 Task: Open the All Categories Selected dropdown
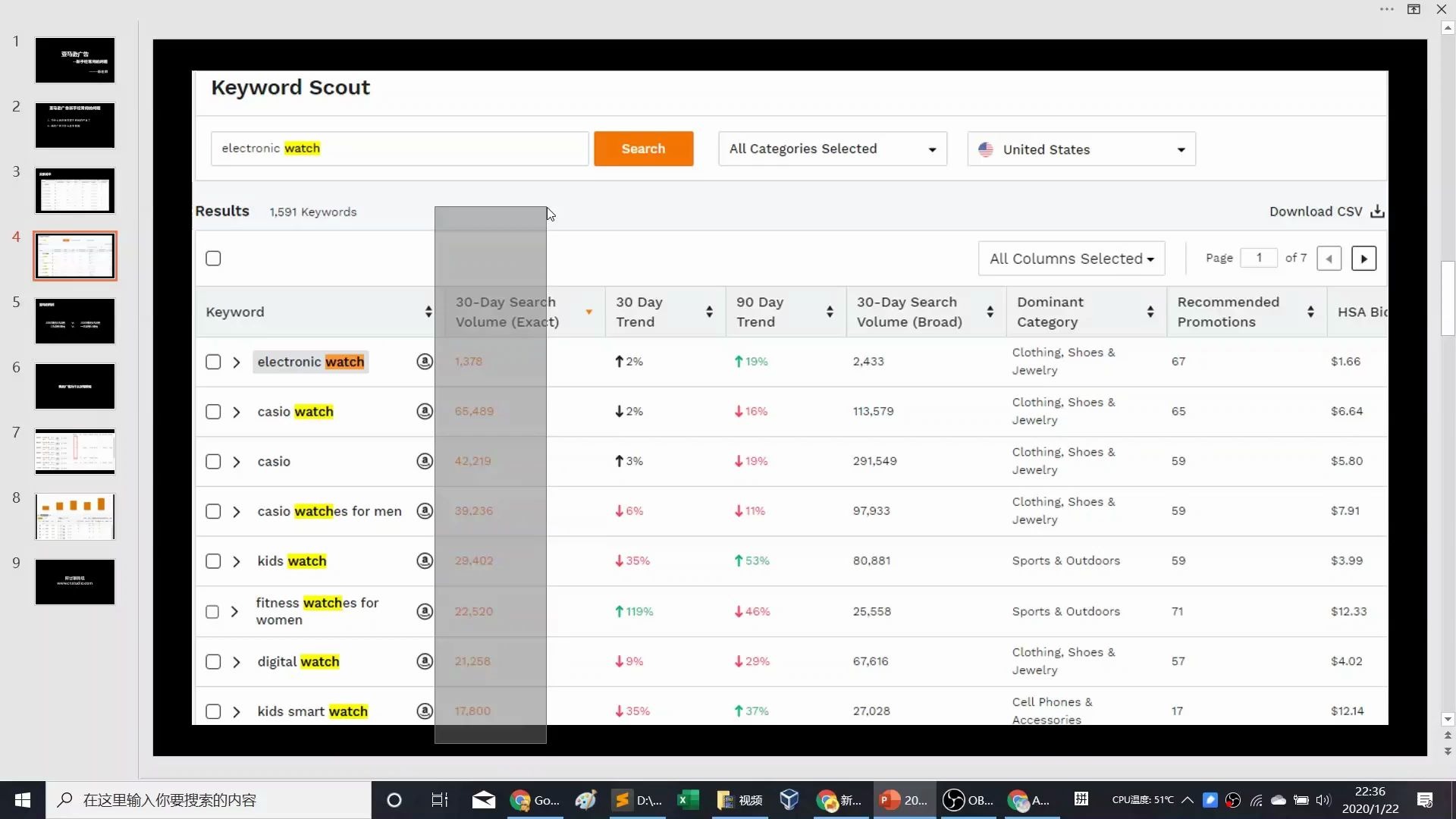[x=833, y=149]
